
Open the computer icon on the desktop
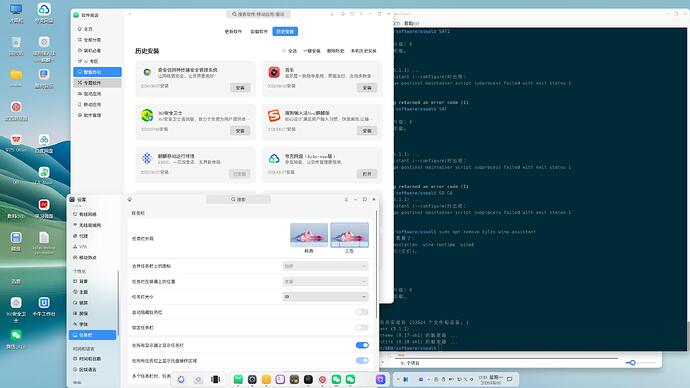[x=16, y=13]
